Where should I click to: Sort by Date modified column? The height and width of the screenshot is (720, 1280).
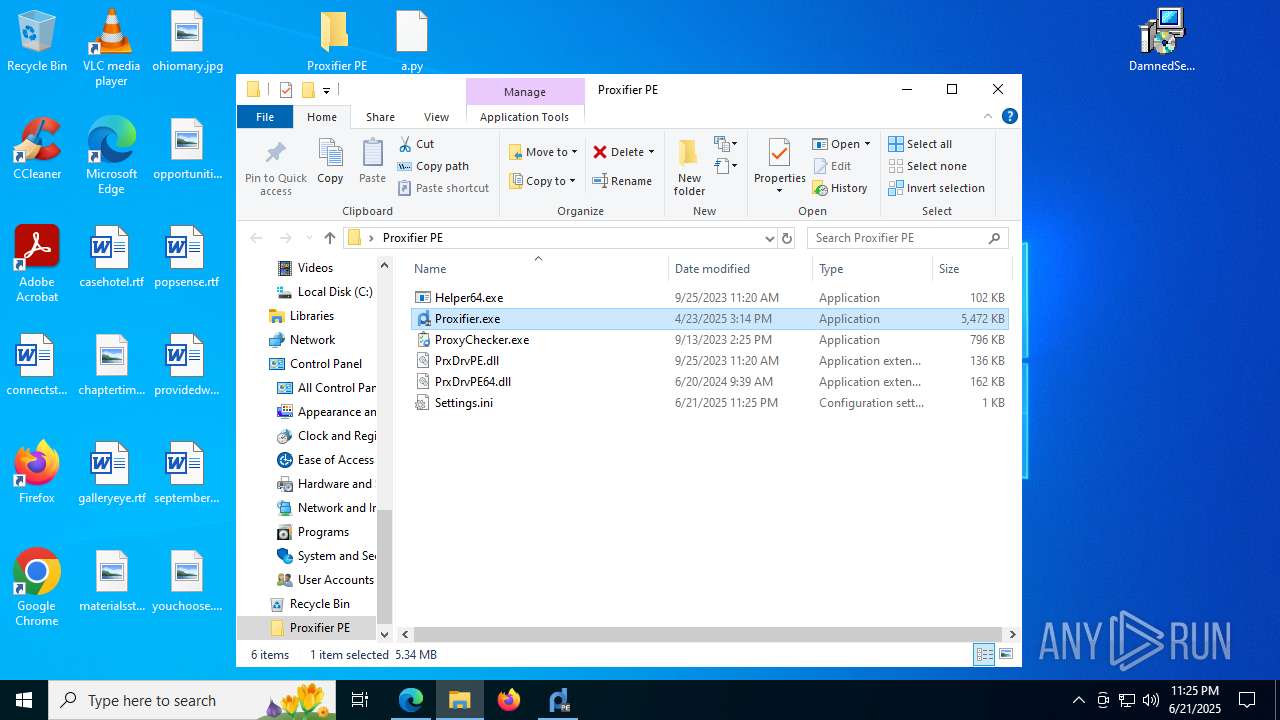click(741, 269)
